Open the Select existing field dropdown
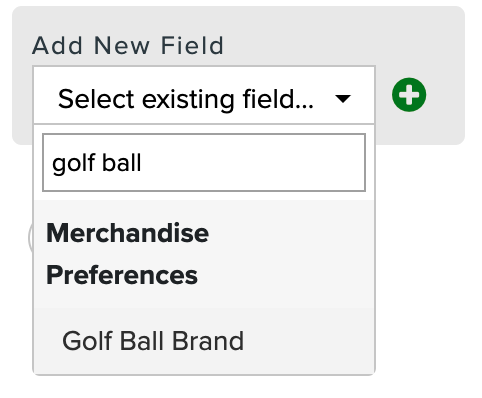Screen dimensions: 482x398 click(x=204, y=95)
